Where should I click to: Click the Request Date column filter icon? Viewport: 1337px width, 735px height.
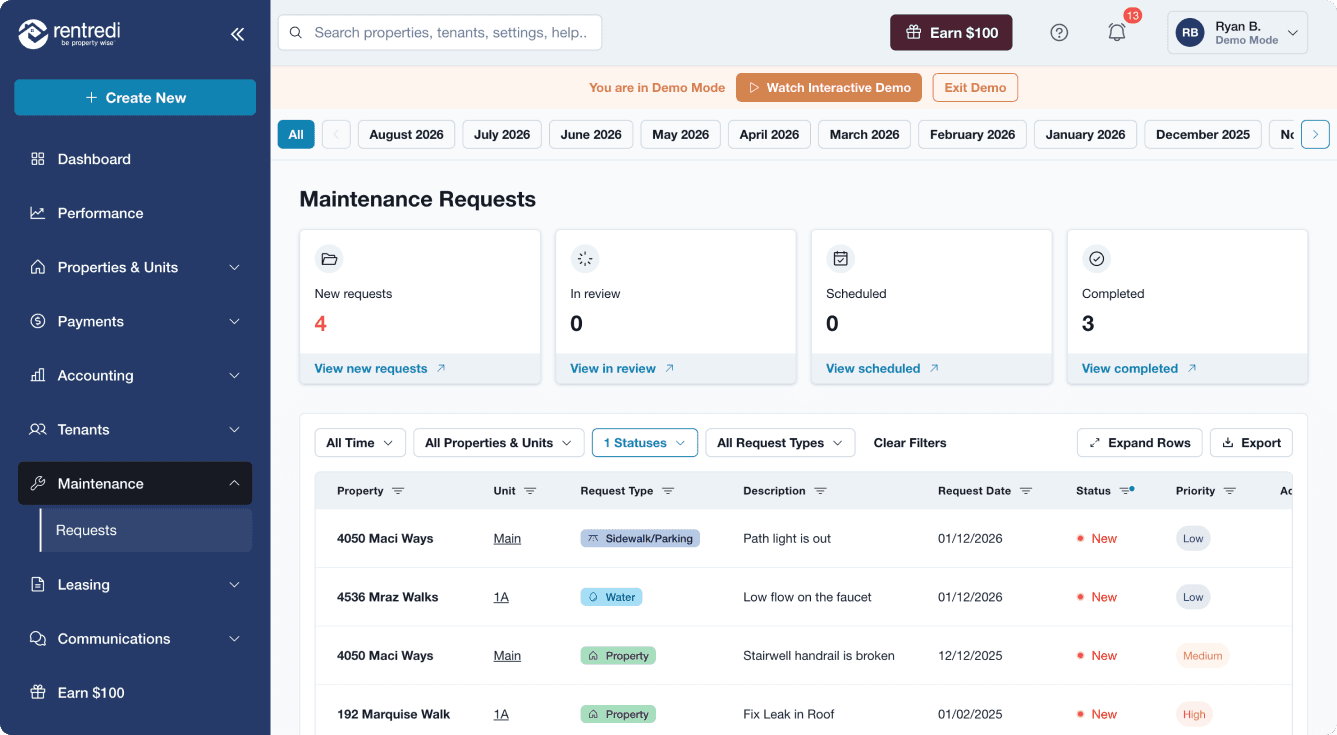1026,491
